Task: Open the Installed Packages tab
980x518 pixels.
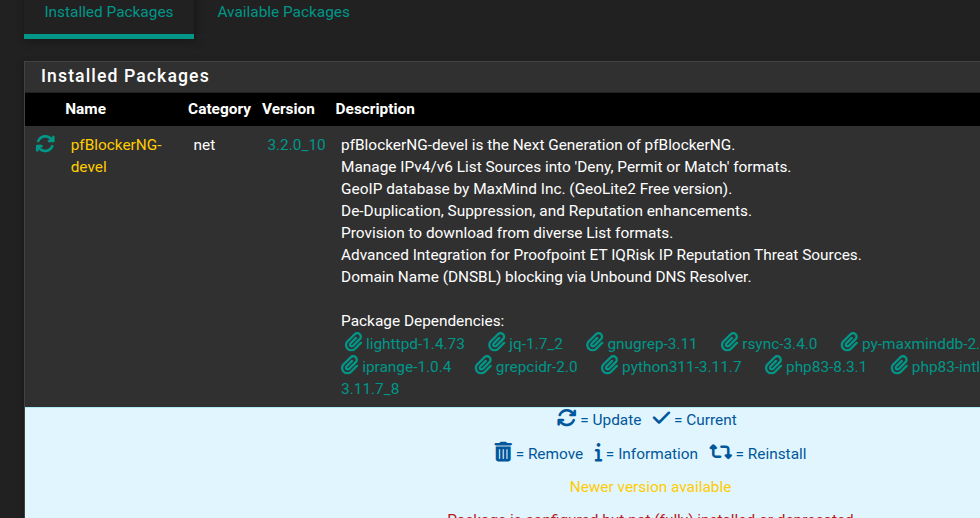Action: [x=109, y=12]
